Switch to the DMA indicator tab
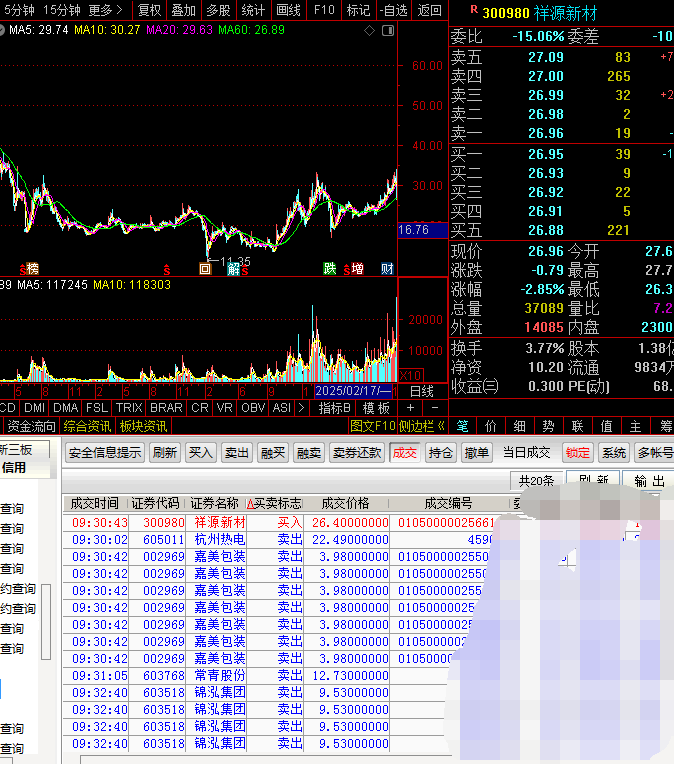The width and height of the screenshot is (674, 764). (x=65, y=407)
